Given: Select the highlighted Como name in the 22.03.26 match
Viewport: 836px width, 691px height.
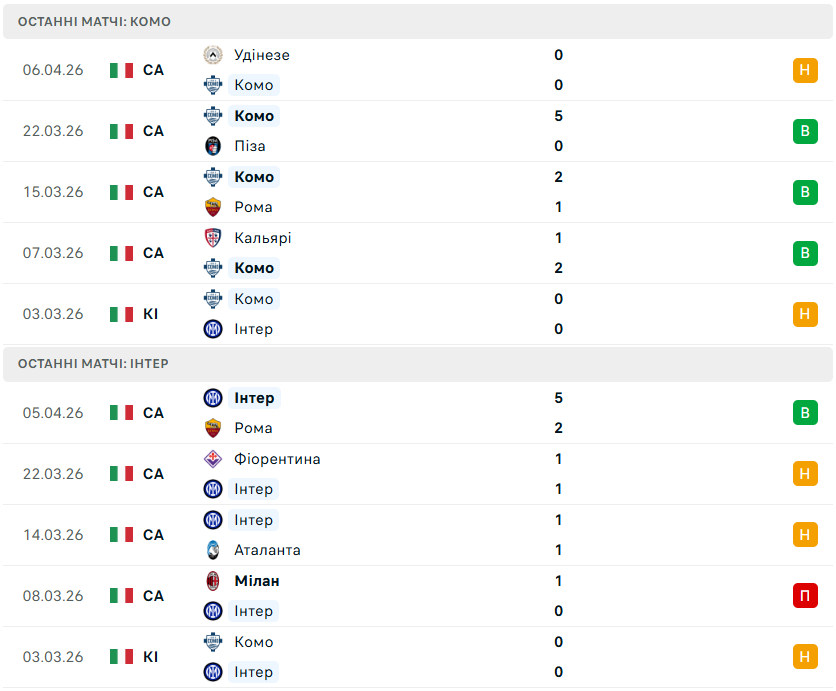Looking at the screenshot, I should pyautogui.click(x=254, y=116).
